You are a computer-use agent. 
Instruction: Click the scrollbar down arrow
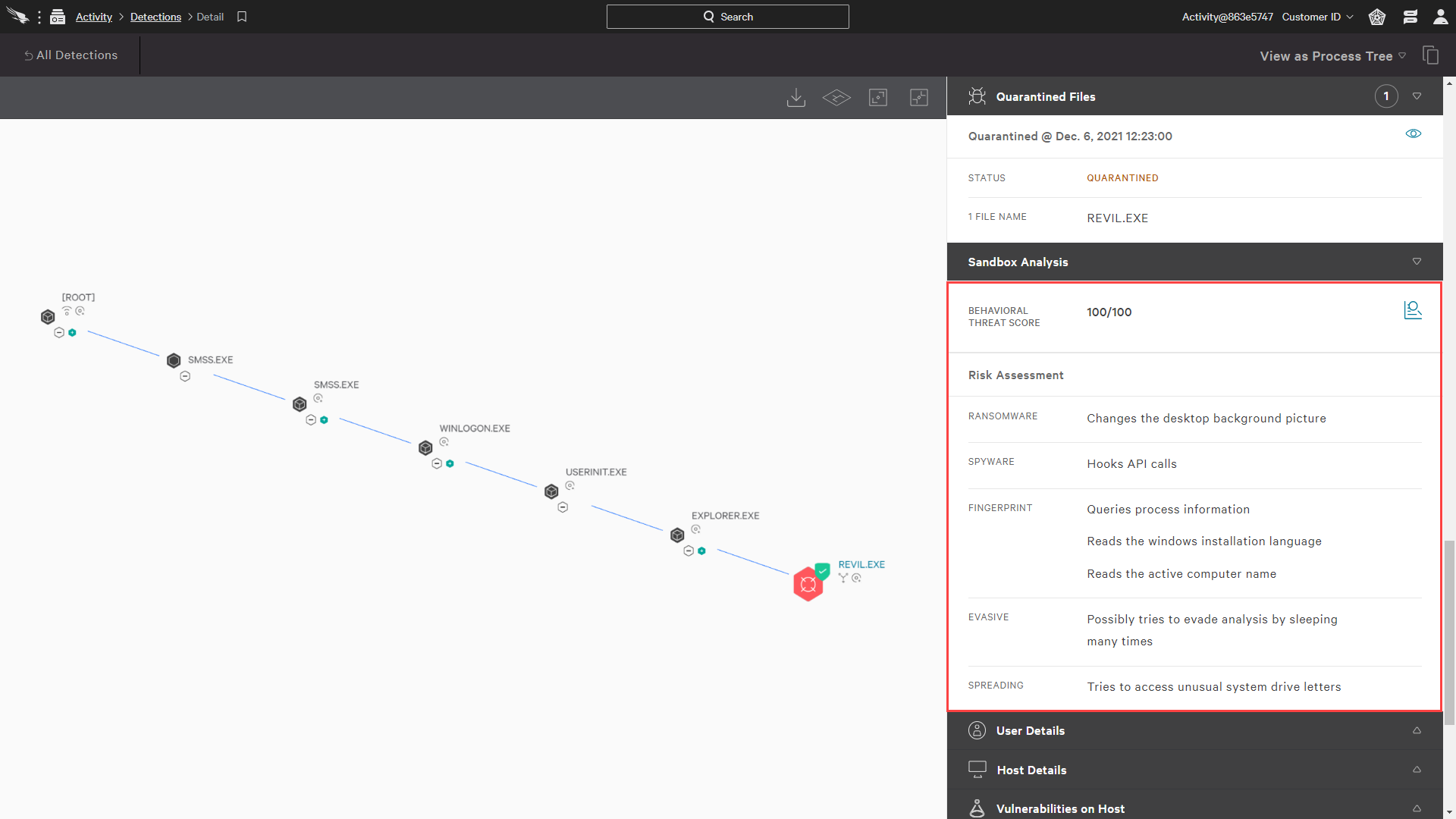click(1449, 811)
